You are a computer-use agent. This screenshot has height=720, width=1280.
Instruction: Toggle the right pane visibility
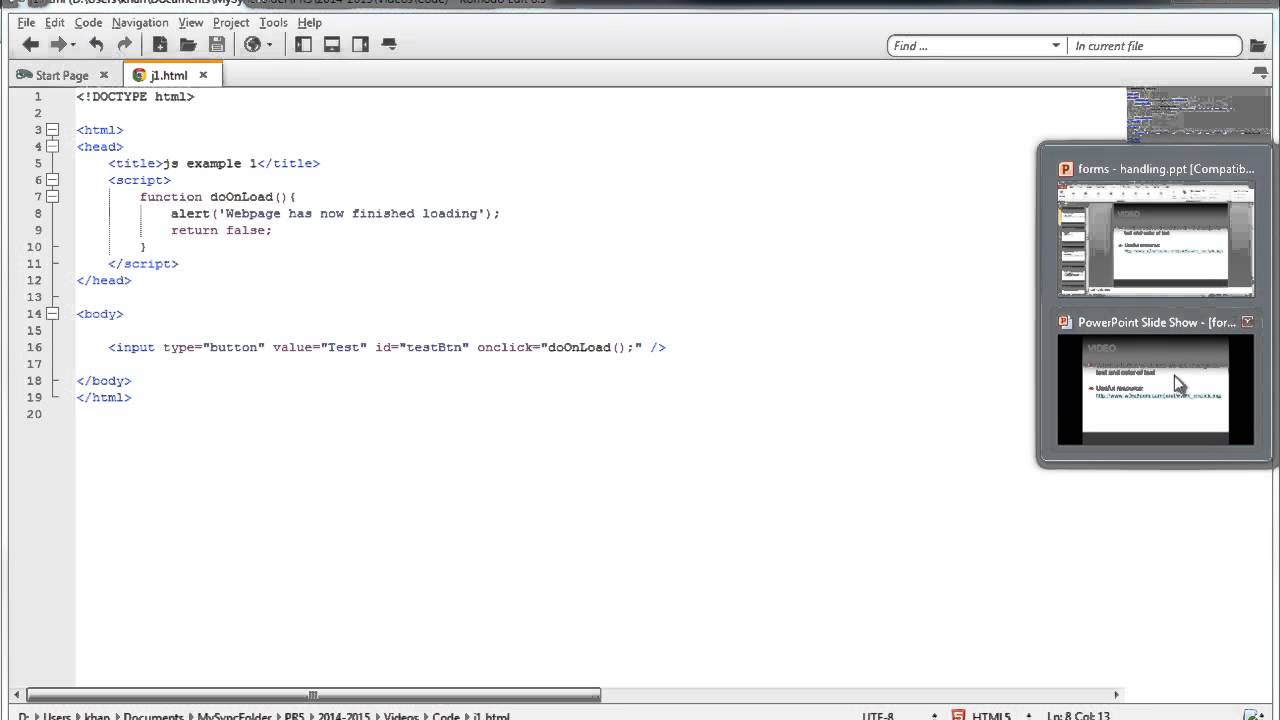[x=360, y=44]
